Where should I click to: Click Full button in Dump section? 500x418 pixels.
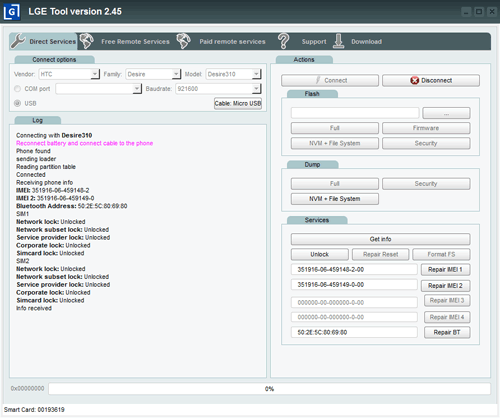[335, 184]
